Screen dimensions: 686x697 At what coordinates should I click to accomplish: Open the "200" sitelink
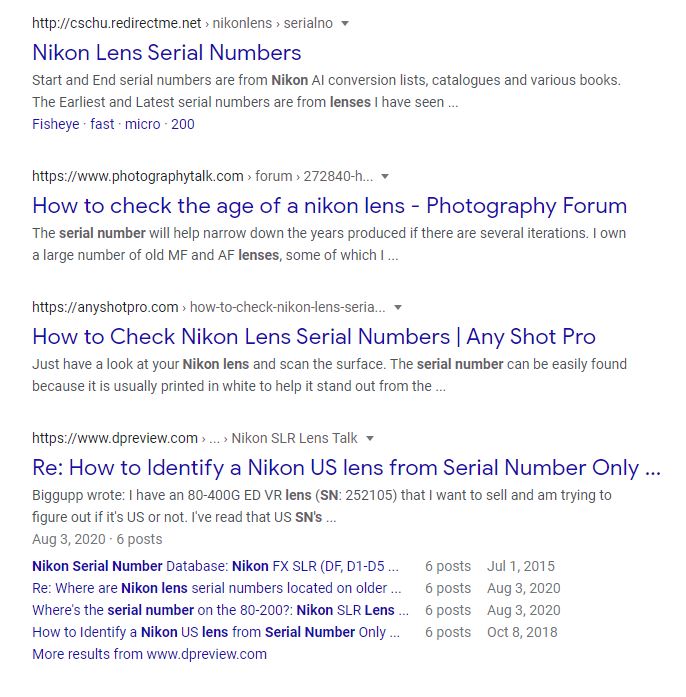click(x=183, y=124)
